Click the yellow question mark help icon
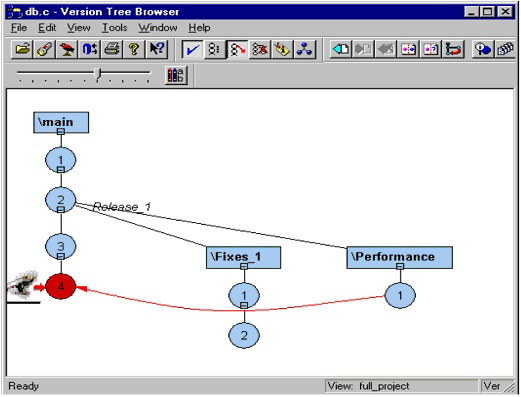The image size is (521, 397). pyautogui.click(x=134, y=49)
